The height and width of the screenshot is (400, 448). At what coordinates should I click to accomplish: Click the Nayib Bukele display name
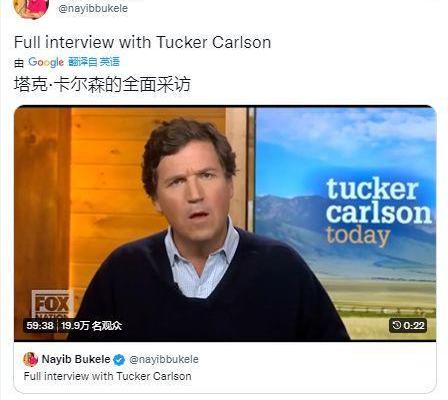click(x=76, y=359)
